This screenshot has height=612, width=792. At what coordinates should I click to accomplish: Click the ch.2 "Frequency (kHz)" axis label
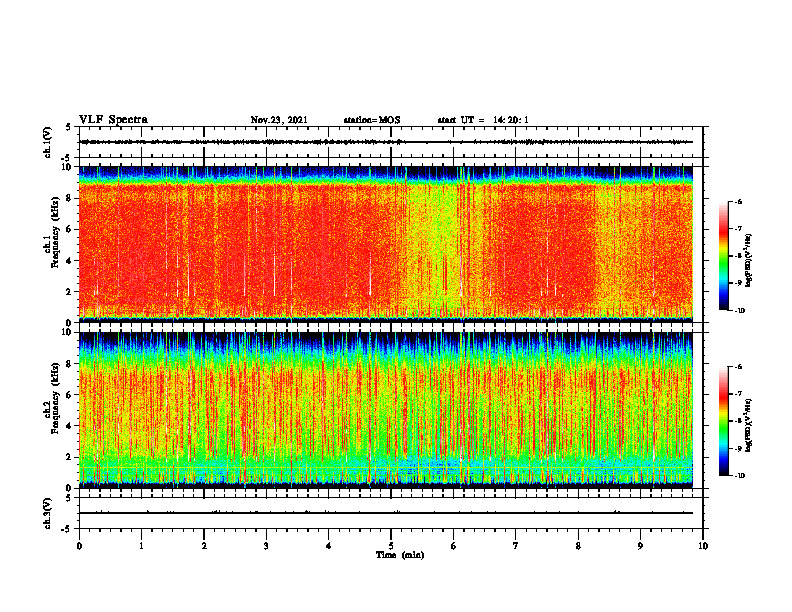coord(56,398)
